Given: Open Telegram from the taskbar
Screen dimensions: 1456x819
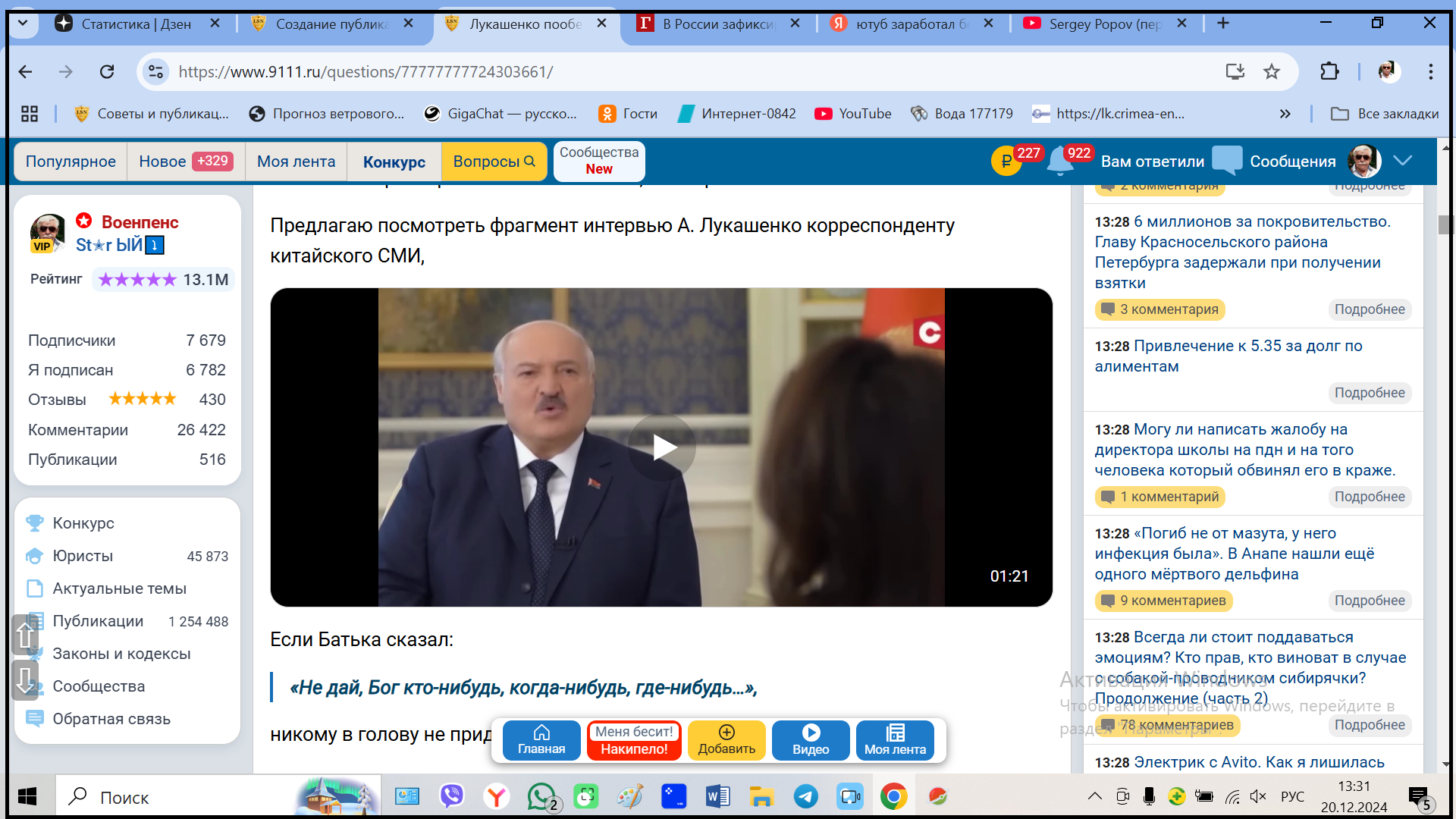Looking at the screenshot, I should point(805,796).
